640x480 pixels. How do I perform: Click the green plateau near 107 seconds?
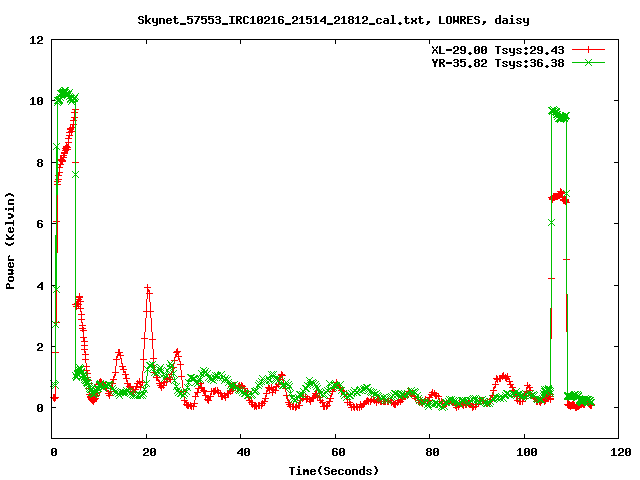click(559, 115)
